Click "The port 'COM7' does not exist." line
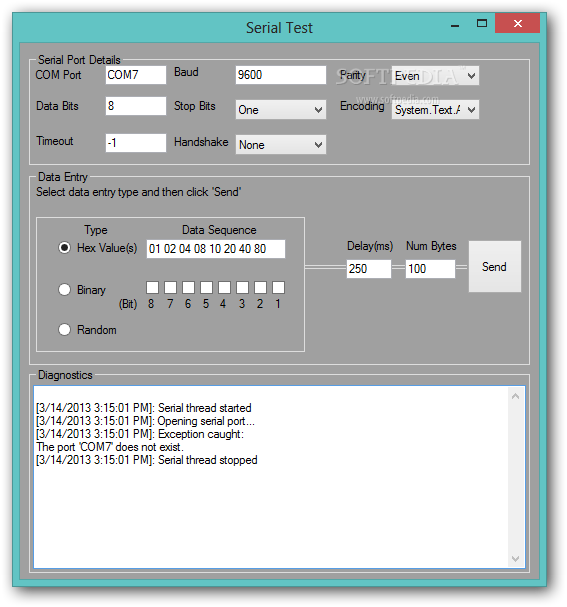The width and height of the screenshot is (567, 607). click(x=110, y=447)
